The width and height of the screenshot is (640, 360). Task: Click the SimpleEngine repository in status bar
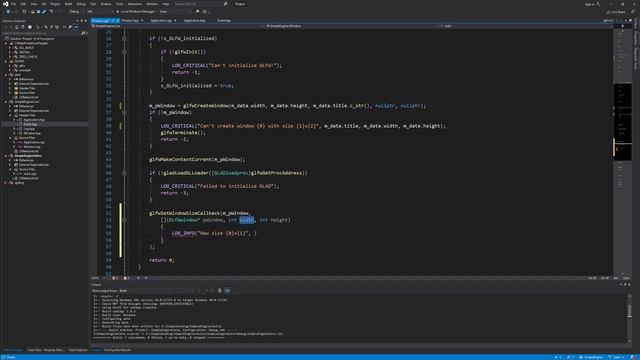click(x=591, y=357)
